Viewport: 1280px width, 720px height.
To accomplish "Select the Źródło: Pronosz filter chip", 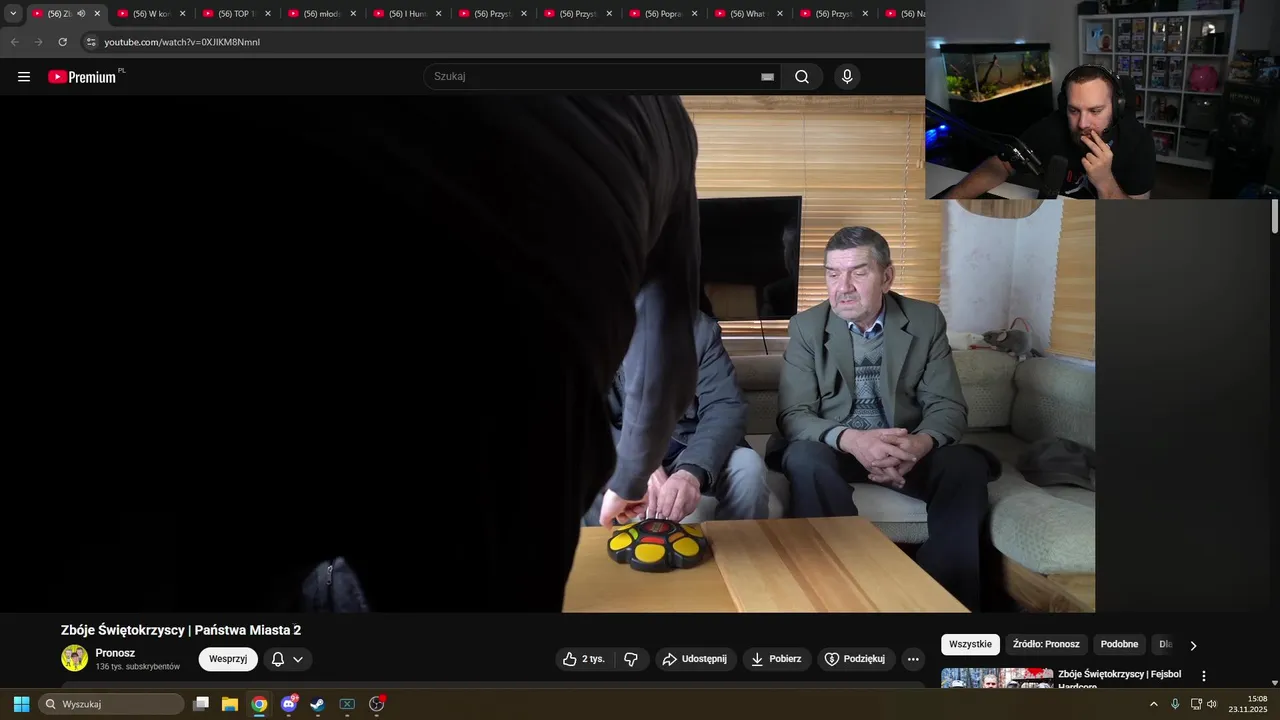I will pos(1046,644).
